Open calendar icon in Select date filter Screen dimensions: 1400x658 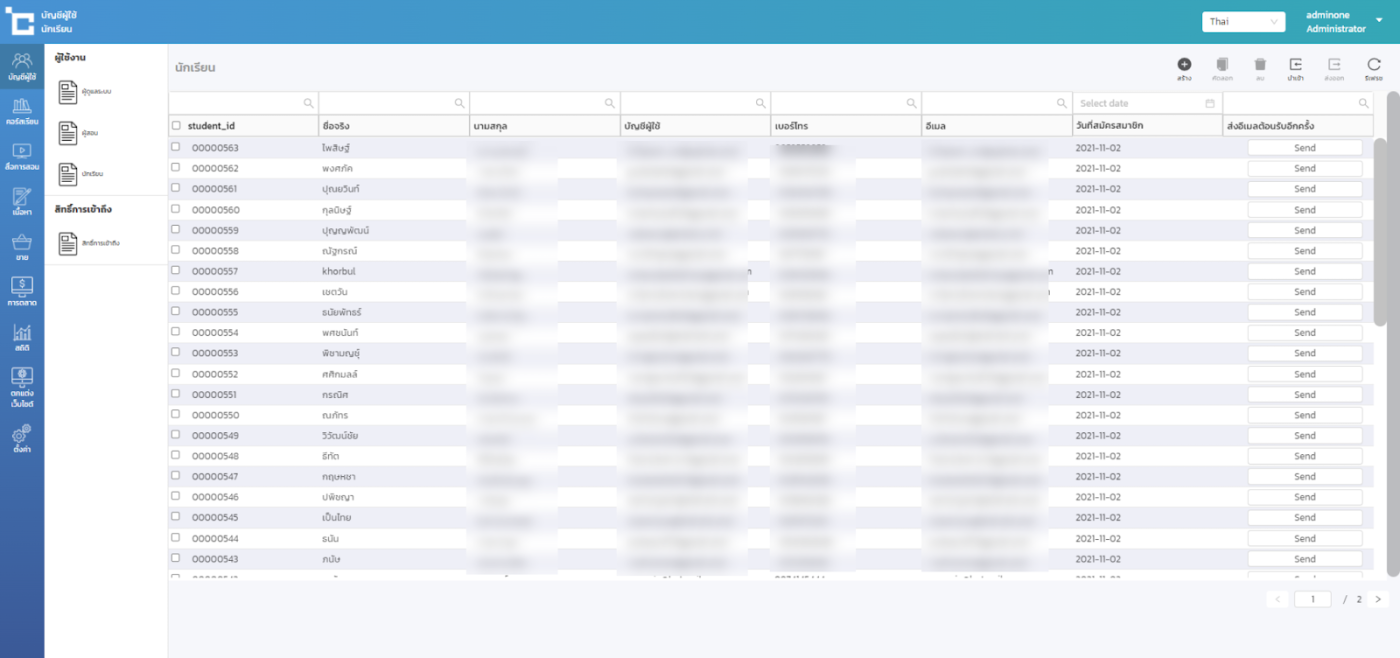(1210, 103)
